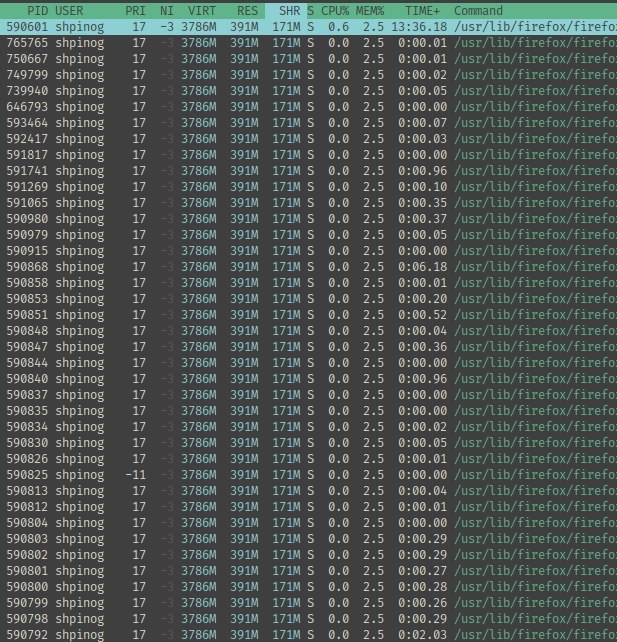
Task: Select process row with PID 590801
Action: 308,570
